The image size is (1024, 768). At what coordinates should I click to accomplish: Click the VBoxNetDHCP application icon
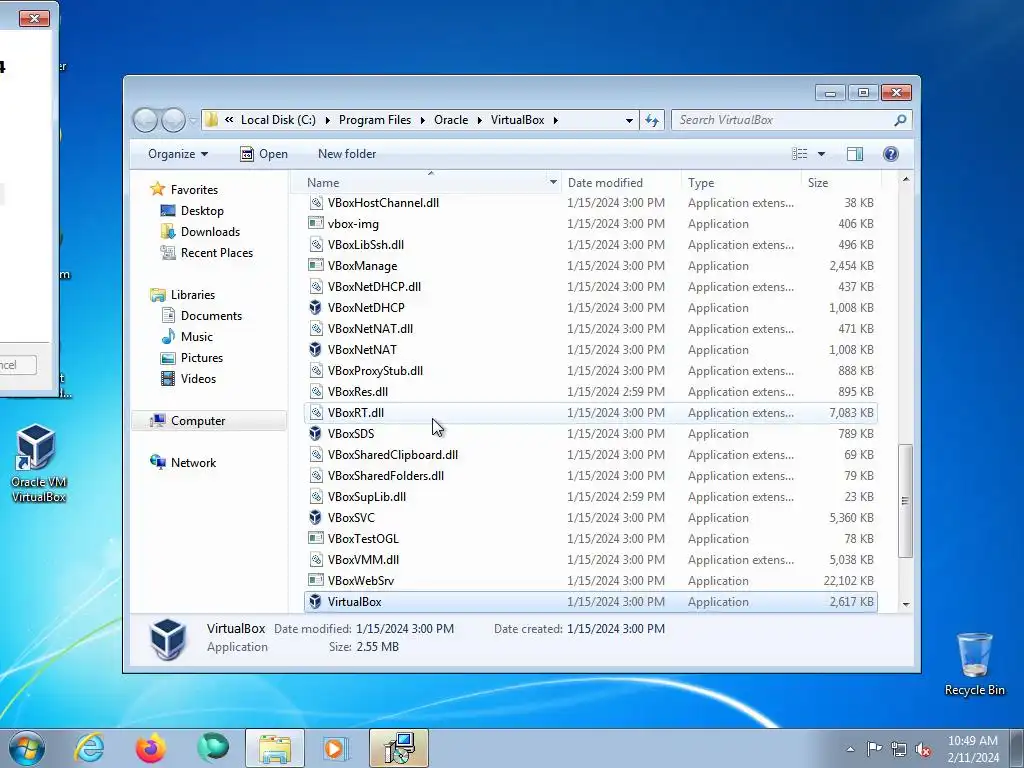[x=315, y=308]
